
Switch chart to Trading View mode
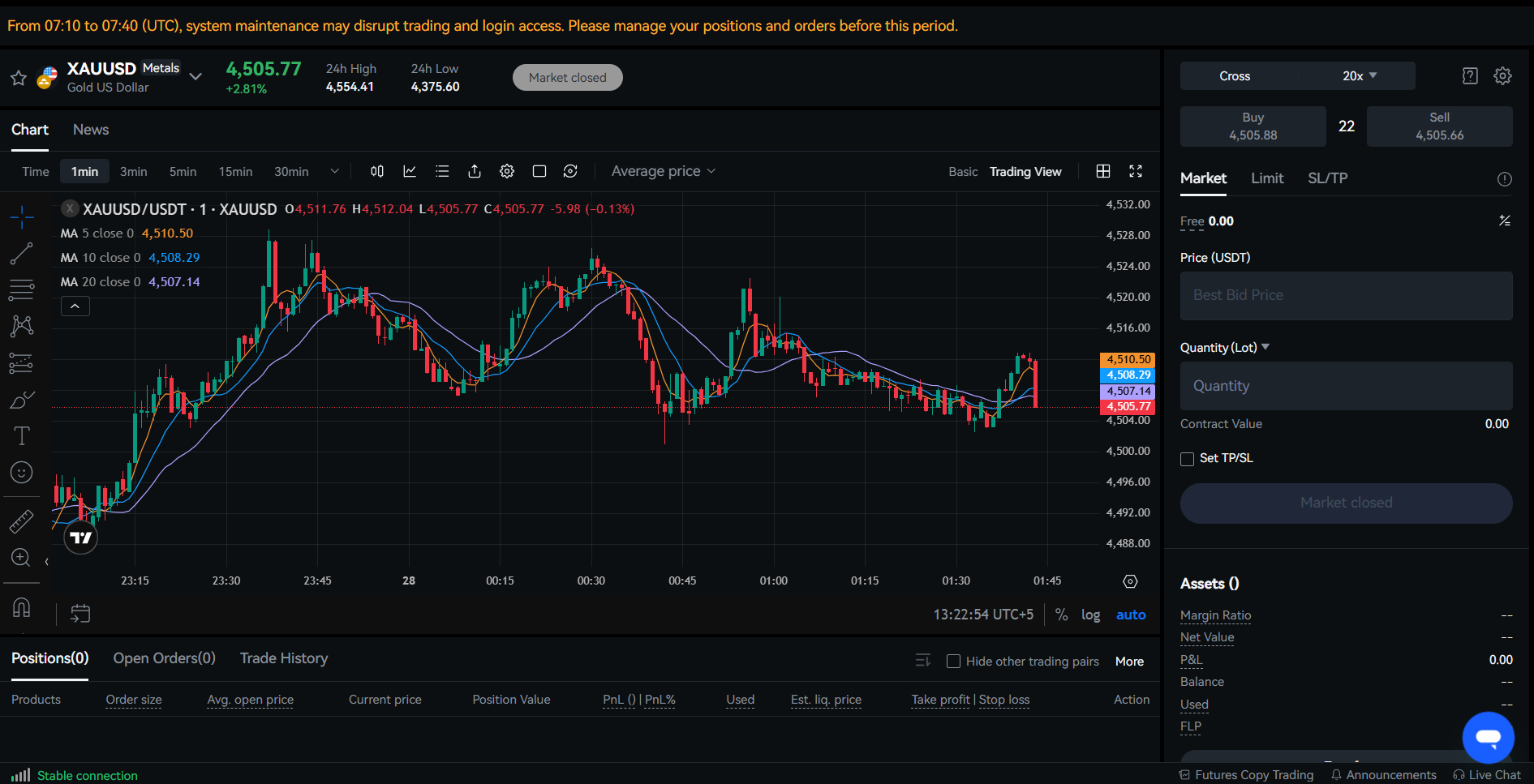(1025, 172)
